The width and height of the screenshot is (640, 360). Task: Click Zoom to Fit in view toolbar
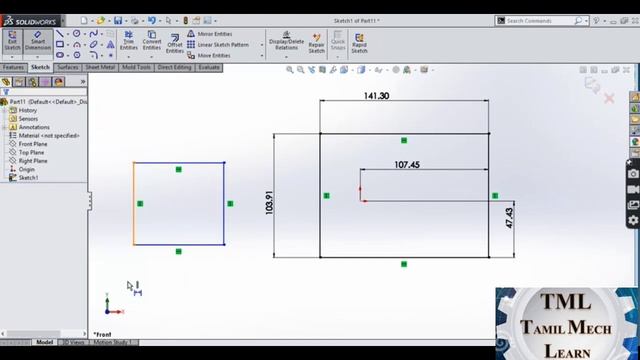click(290, 70)
